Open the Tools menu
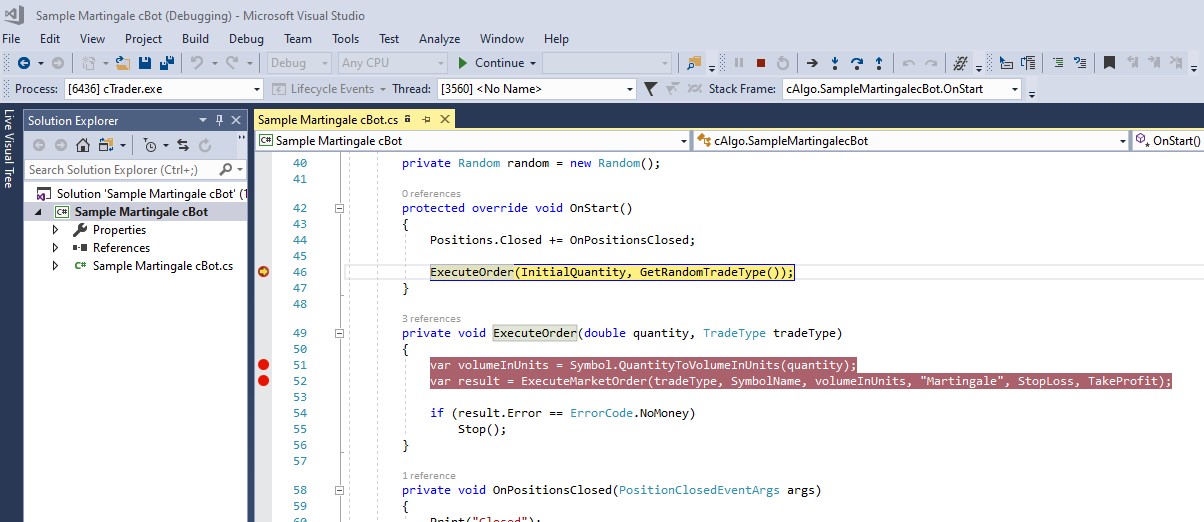The height and width of the screenshot is (522, 1204). pyautogui.click(x=346, y=39)
